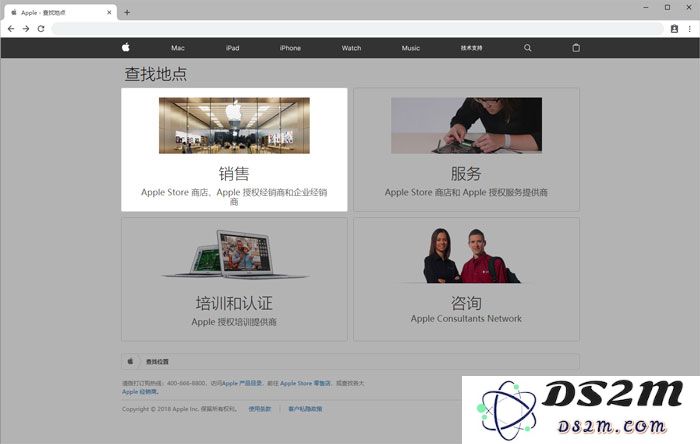
Task: Go back with the browser back arrow
Action: [x=11, y=29]
